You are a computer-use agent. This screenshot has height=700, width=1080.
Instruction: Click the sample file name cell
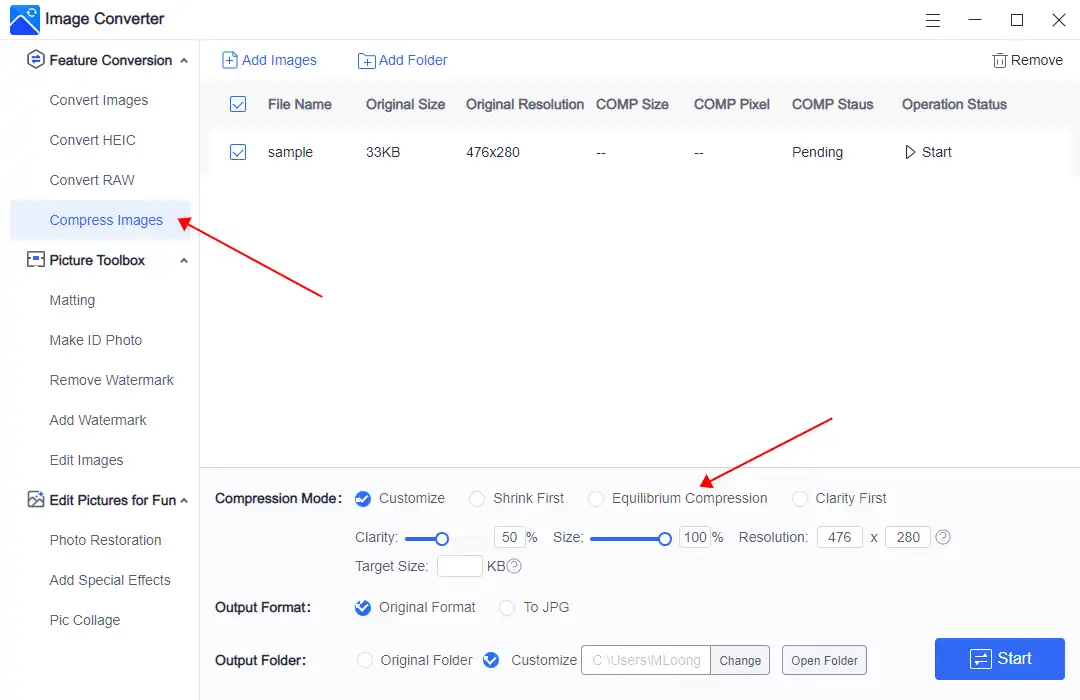click(290, 152)
